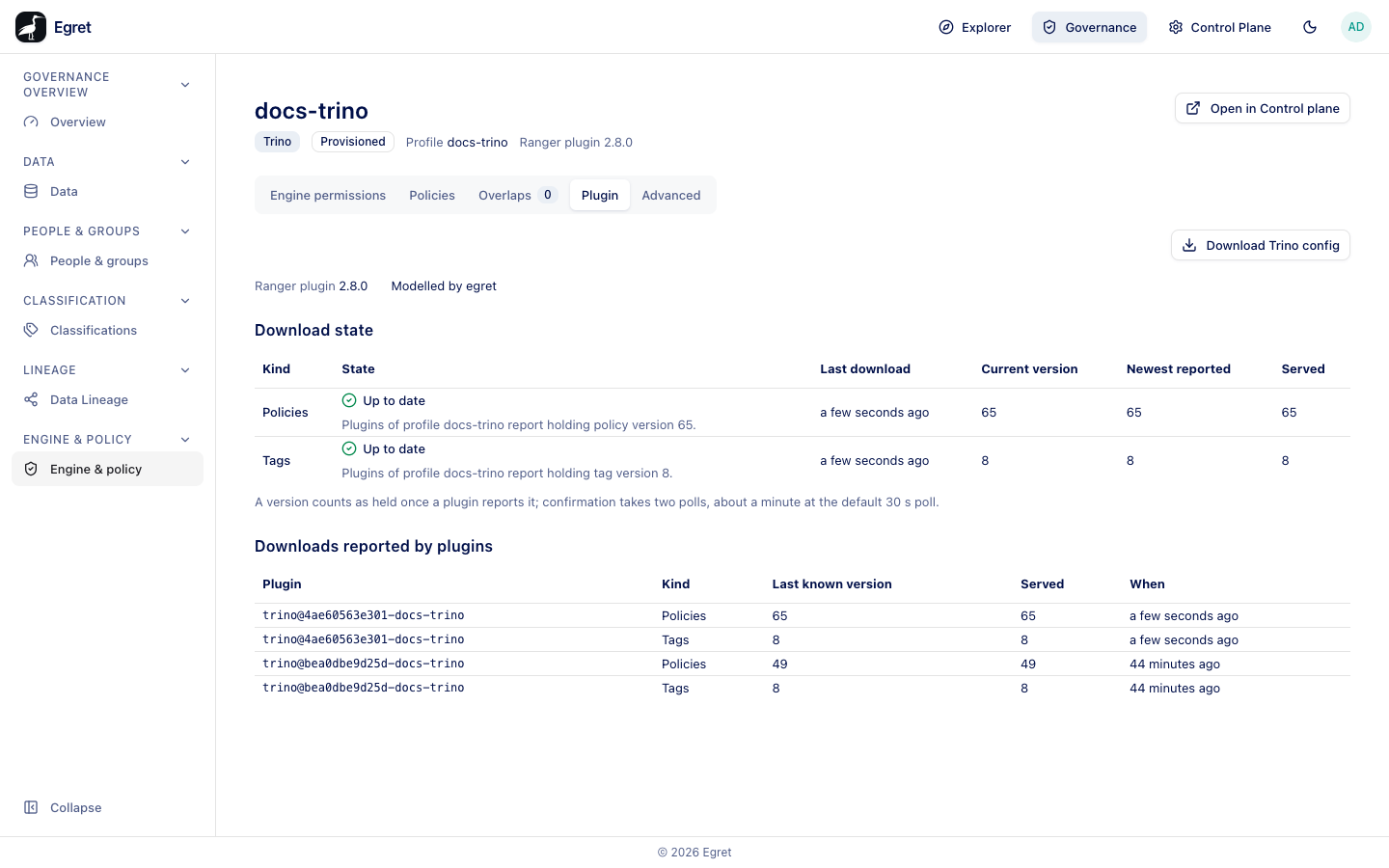The width and height of the screenshot is (1389, 868).
Task: Collapse the Governance Overview section chevron
Action: [185, 85]
